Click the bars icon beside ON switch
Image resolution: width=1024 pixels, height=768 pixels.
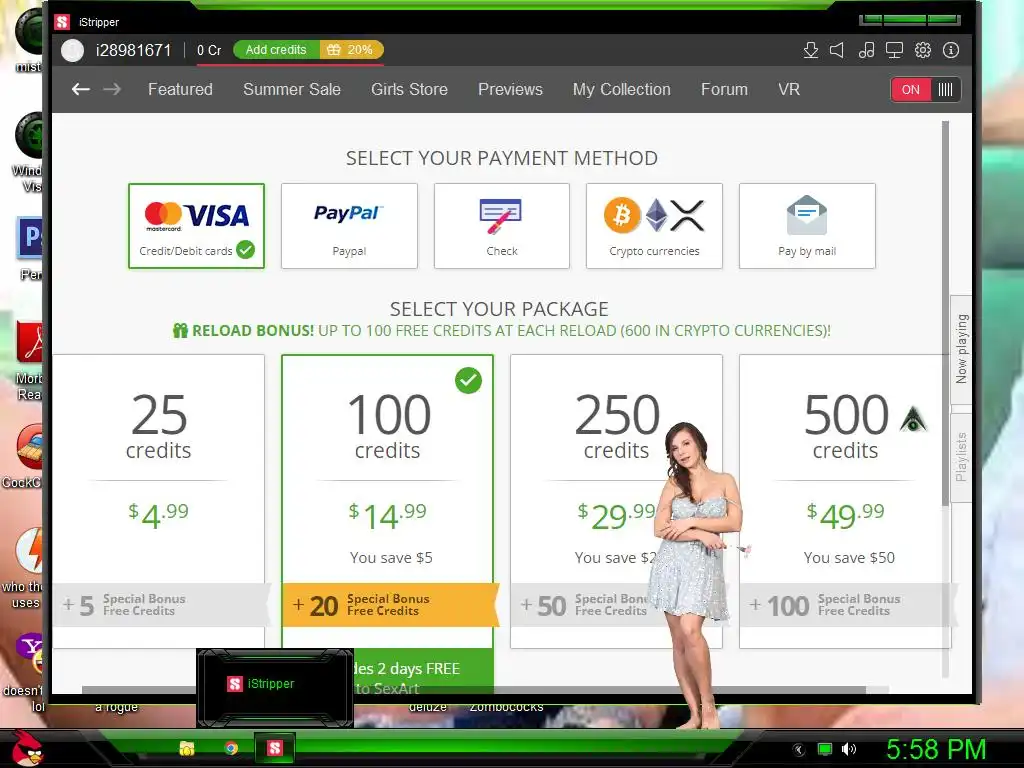(945, 89)
